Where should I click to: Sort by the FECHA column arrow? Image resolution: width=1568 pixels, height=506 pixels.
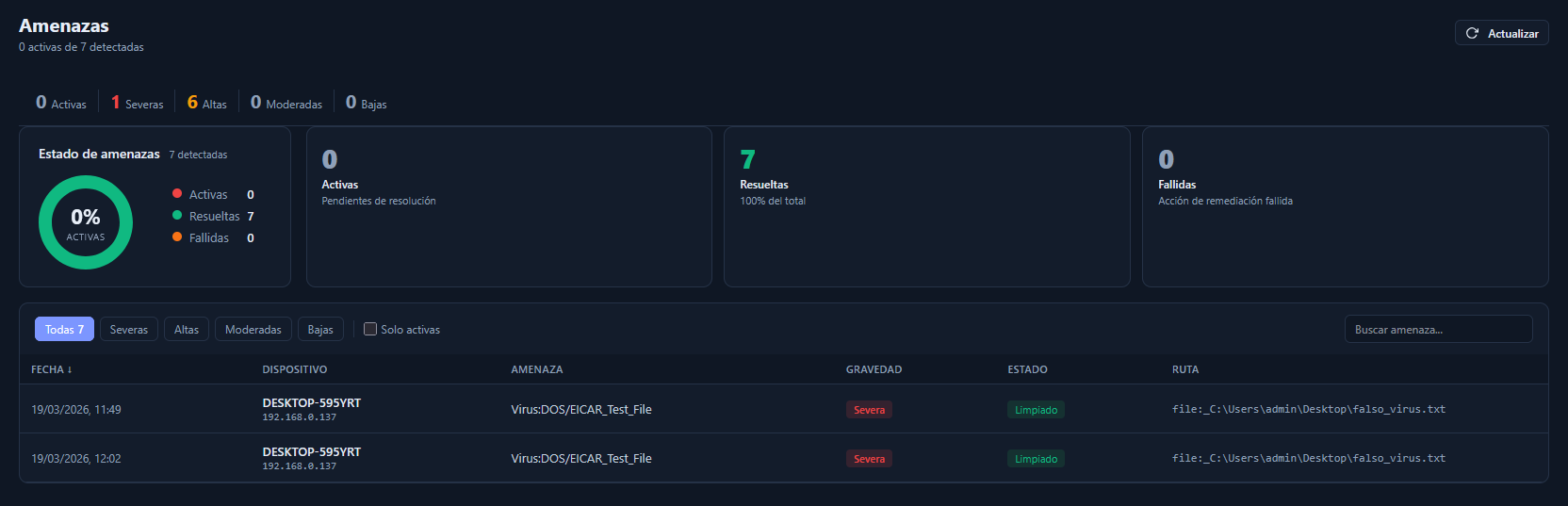(70, 369)
